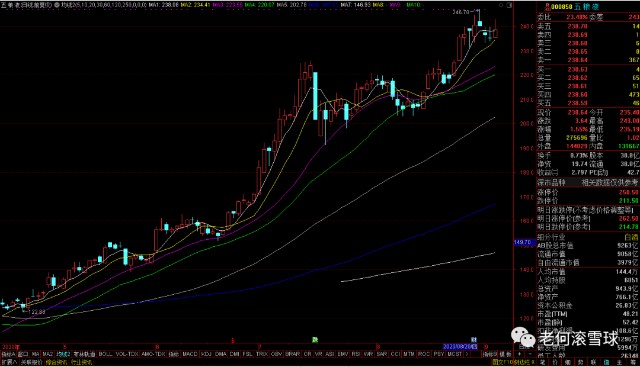Click the 五粮液 stock name header

click(x=587, y=7)
